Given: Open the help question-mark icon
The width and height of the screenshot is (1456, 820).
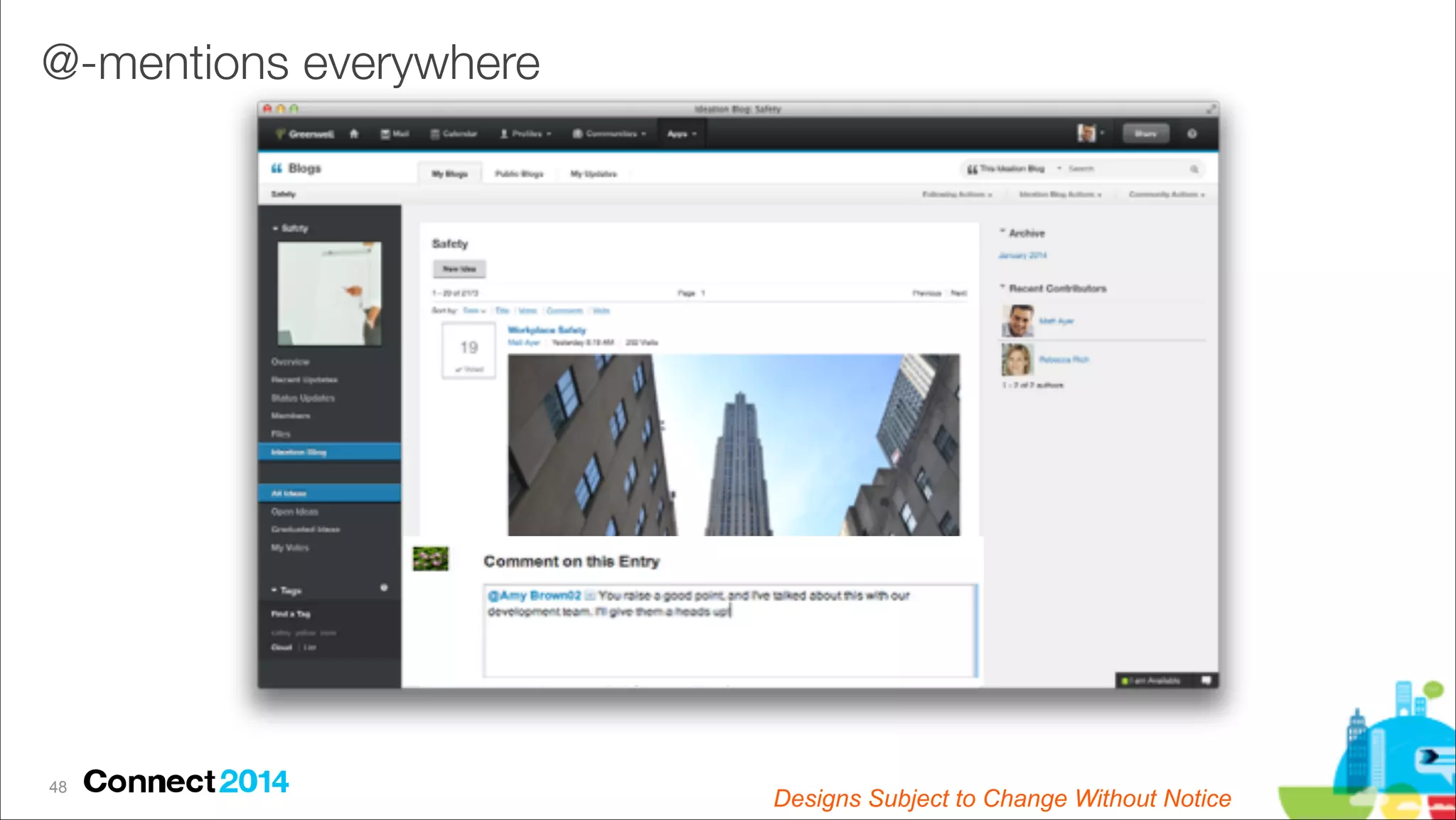Looking at the screenshot, I should 1192,134.
